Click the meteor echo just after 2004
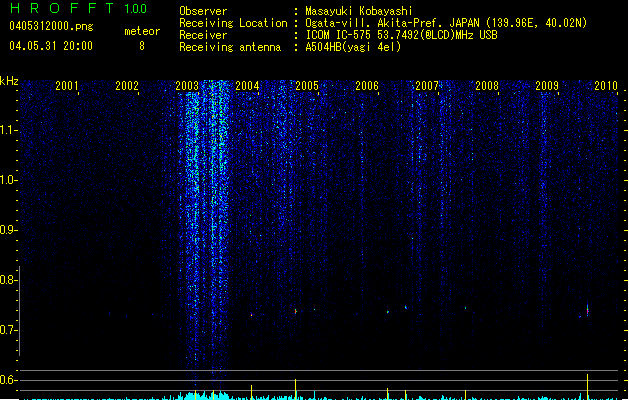The height and width of the screenshot is (400, 629). point(252,315)
